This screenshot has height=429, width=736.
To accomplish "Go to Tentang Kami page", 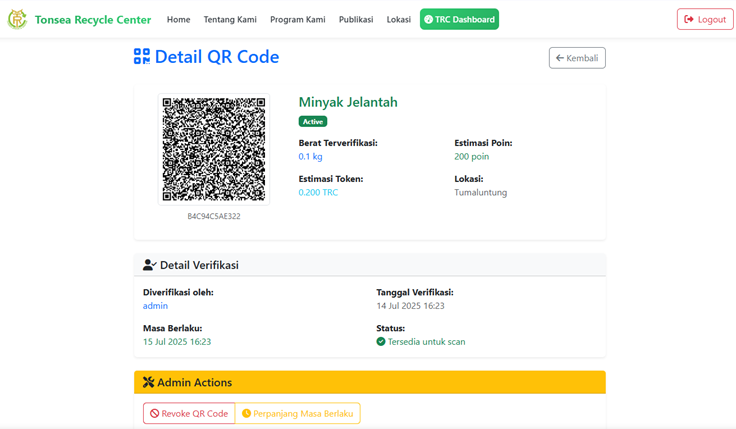I will point(230,19).
